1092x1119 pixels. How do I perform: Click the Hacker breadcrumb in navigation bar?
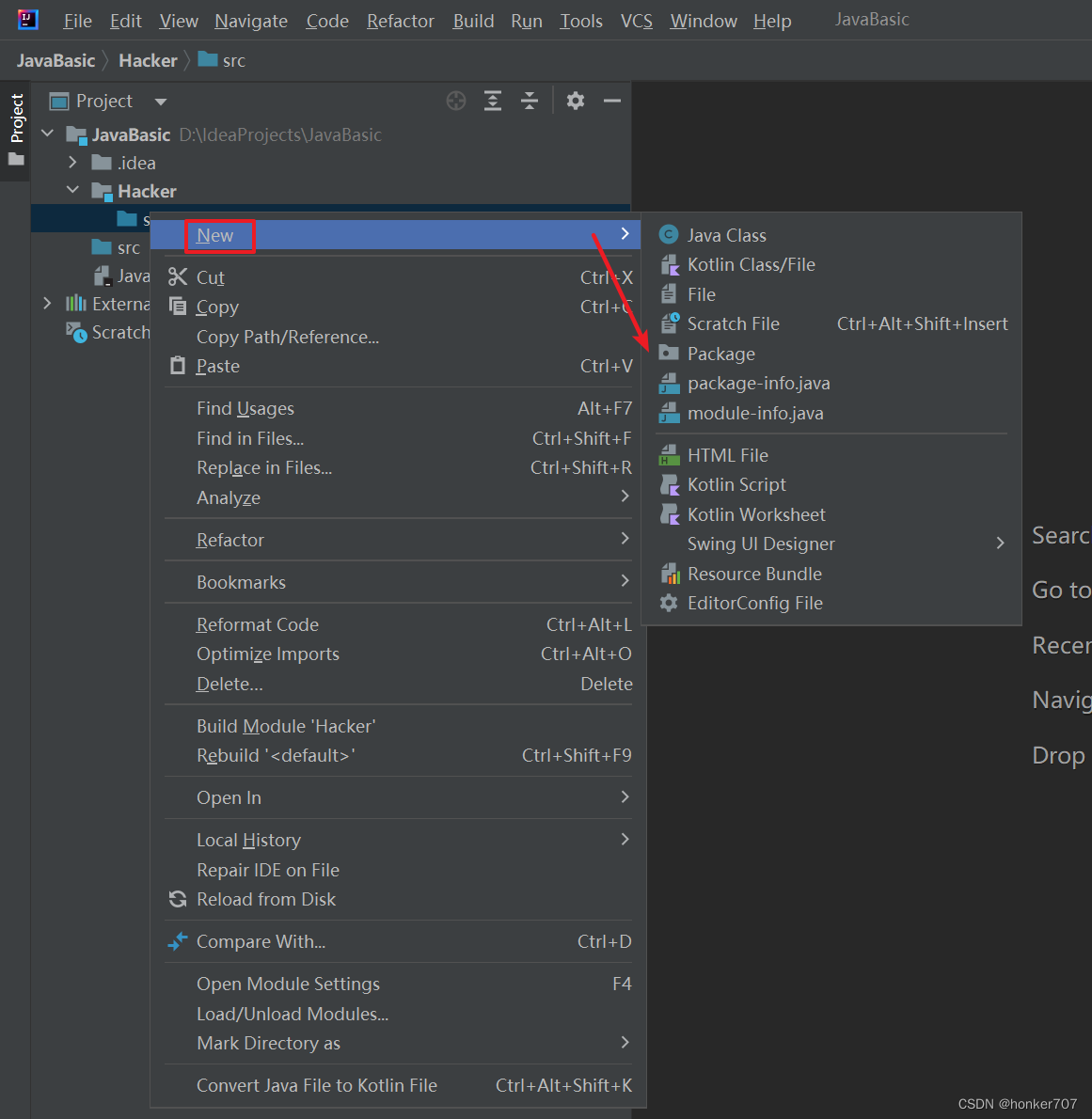148,60
